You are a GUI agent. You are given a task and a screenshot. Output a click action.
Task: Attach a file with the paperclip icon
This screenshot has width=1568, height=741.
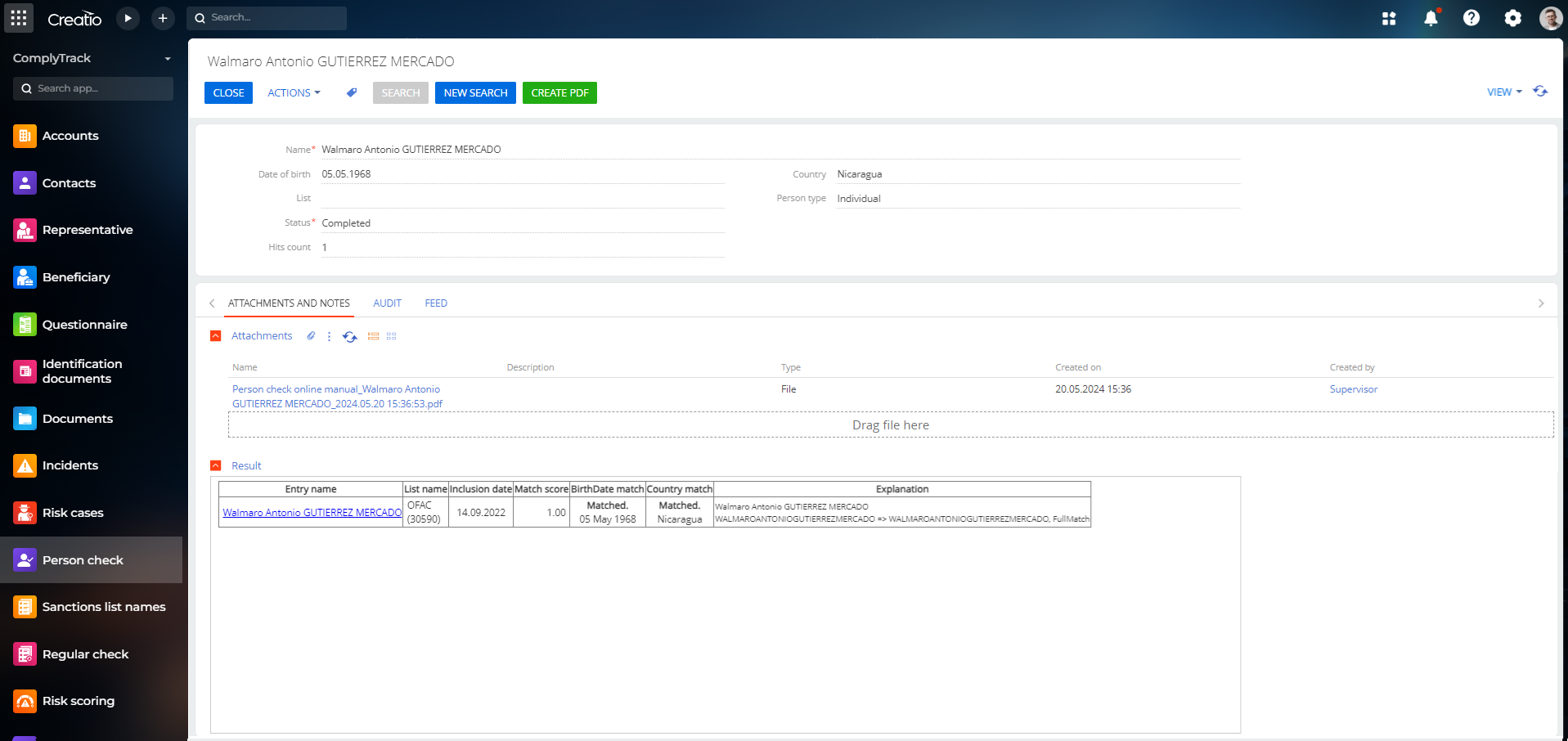click(x=310, y=336)
